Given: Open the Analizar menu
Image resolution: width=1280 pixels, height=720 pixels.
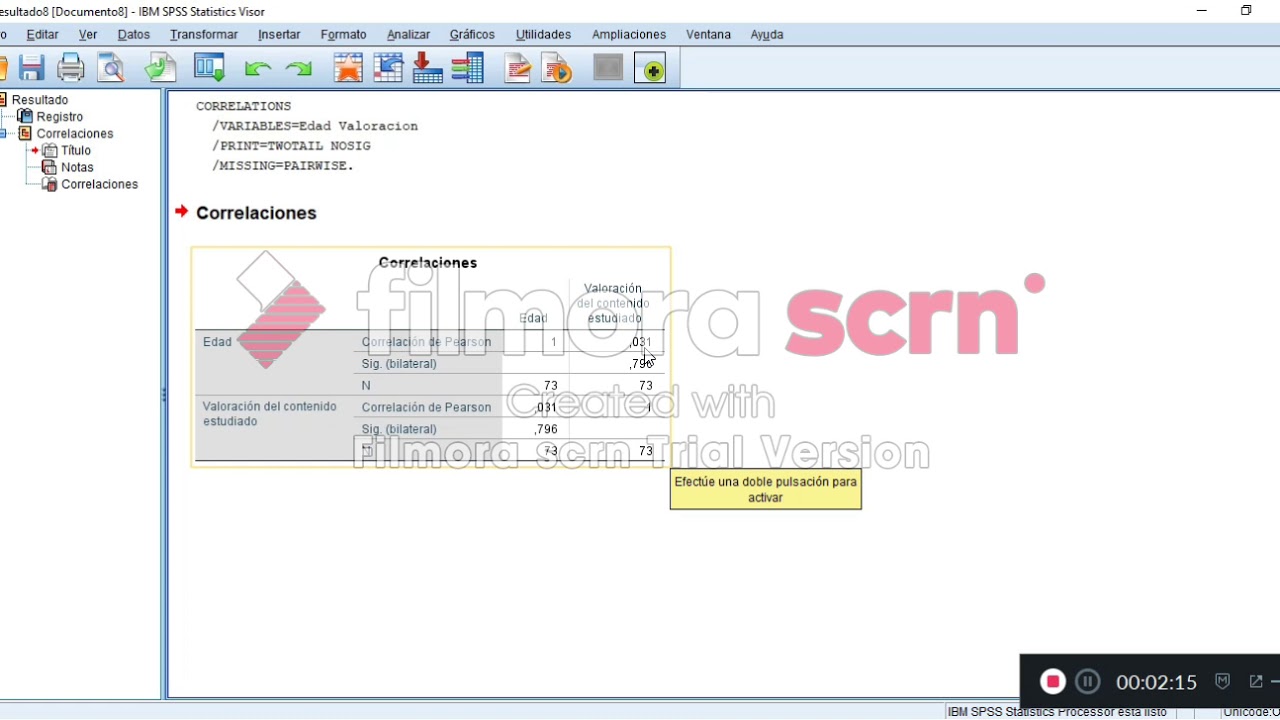Looking at the screenshot, I should [x=408, y=34].
